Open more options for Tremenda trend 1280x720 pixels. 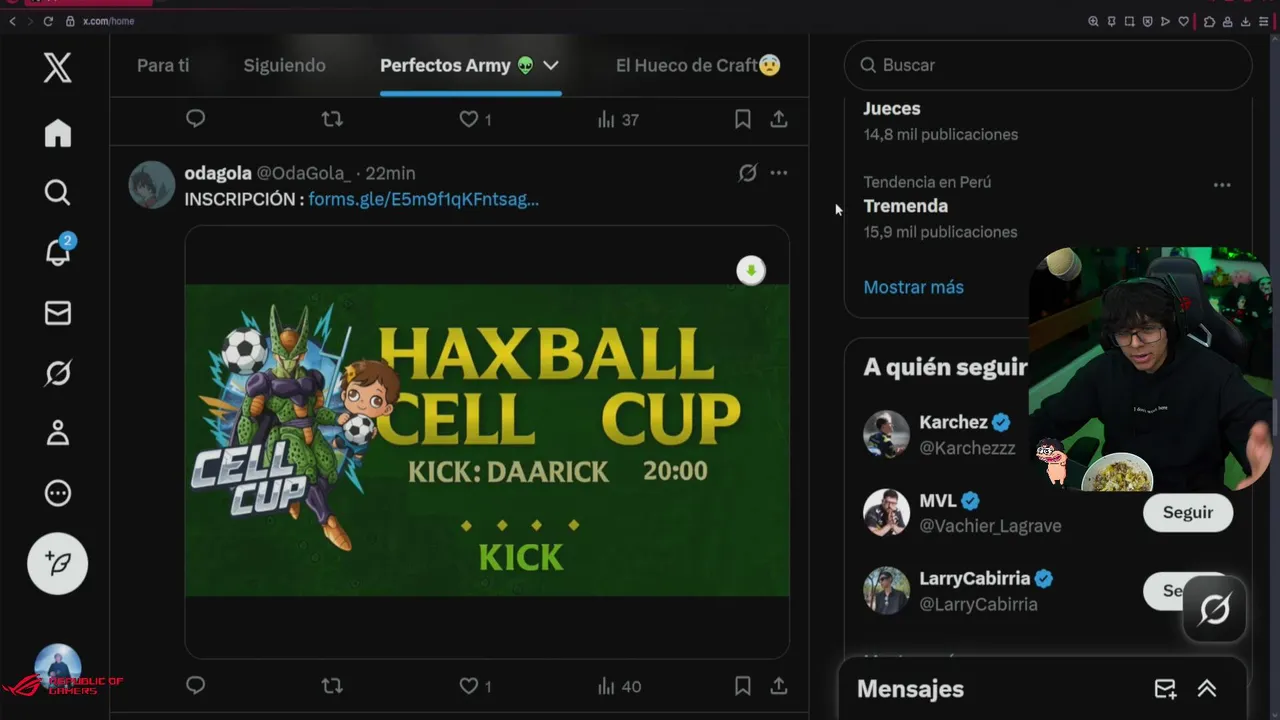click(1221, 185)
